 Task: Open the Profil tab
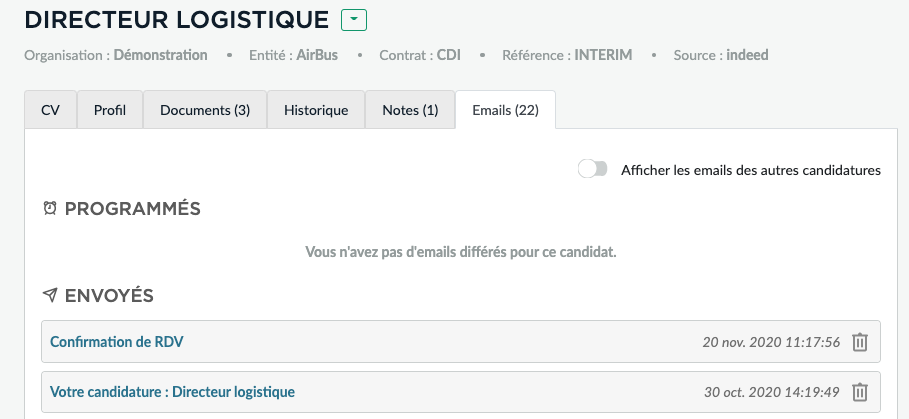click(110, 110)
